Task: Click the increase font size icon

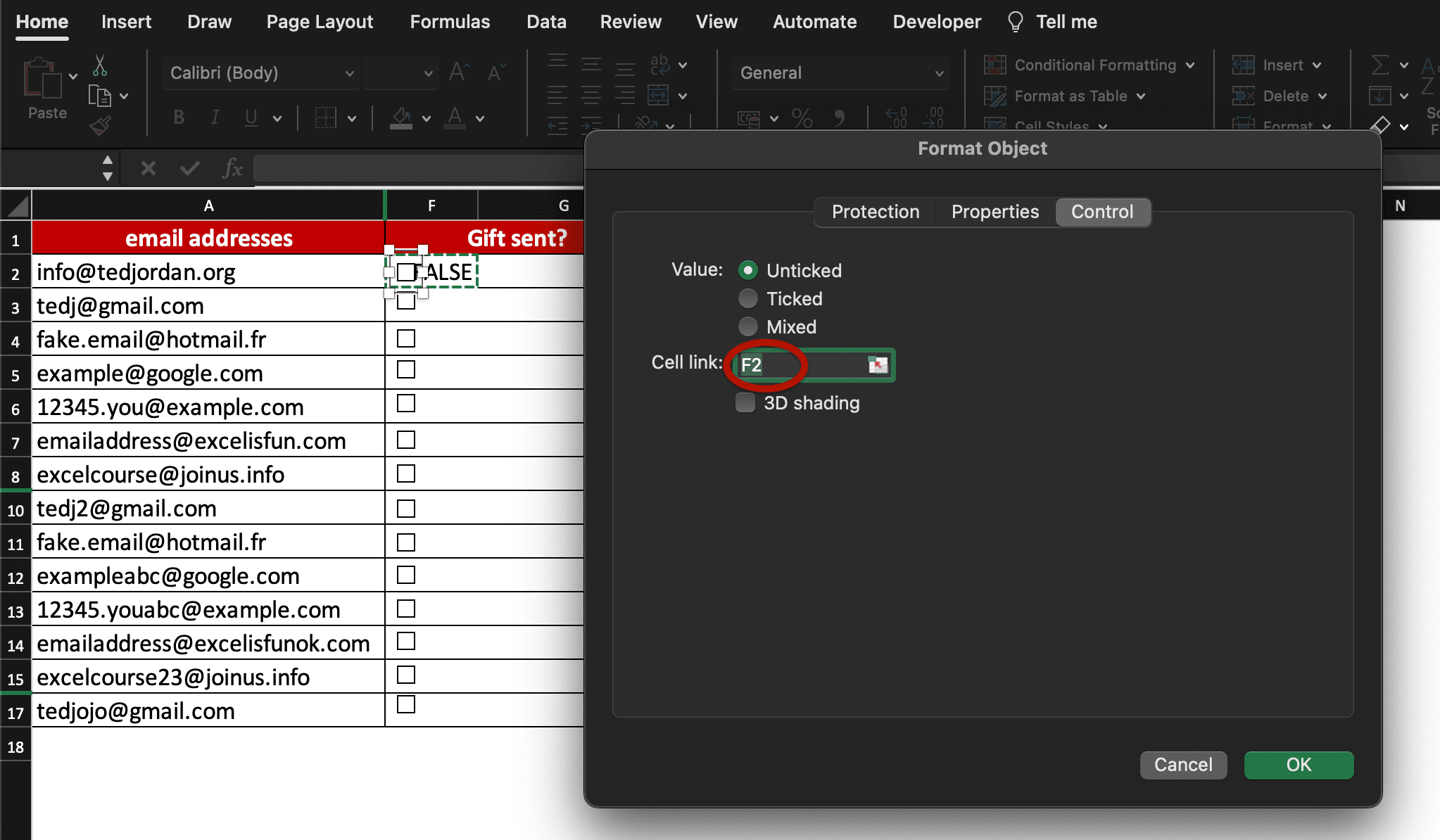Action: point(458,72)
